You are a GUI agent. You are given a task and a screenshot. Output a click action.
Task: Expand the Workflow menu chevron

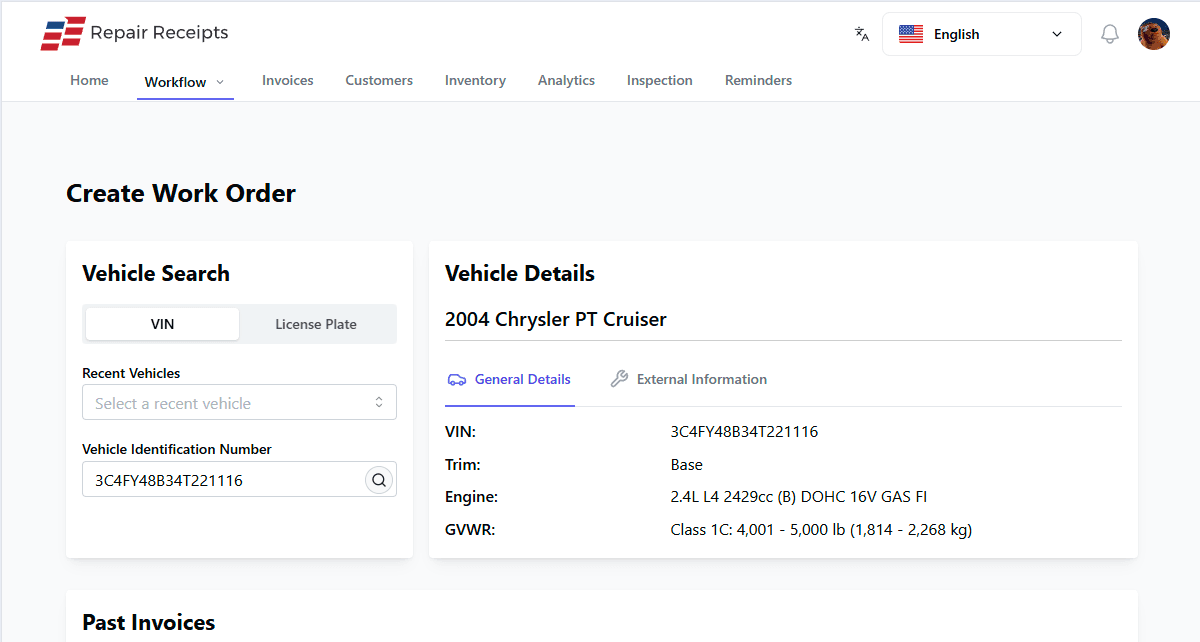[x=220, y=82]
